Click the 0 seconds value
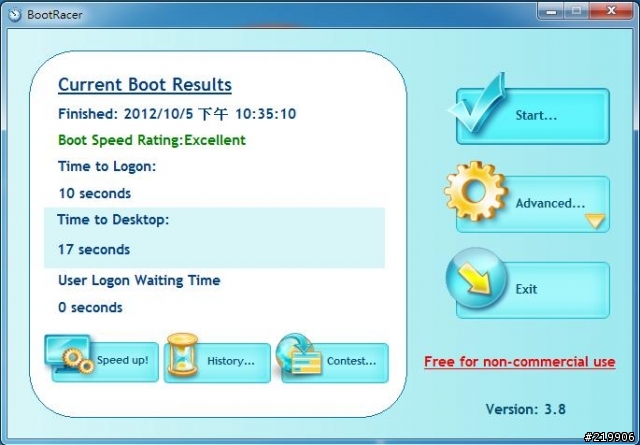 point(90,307)
